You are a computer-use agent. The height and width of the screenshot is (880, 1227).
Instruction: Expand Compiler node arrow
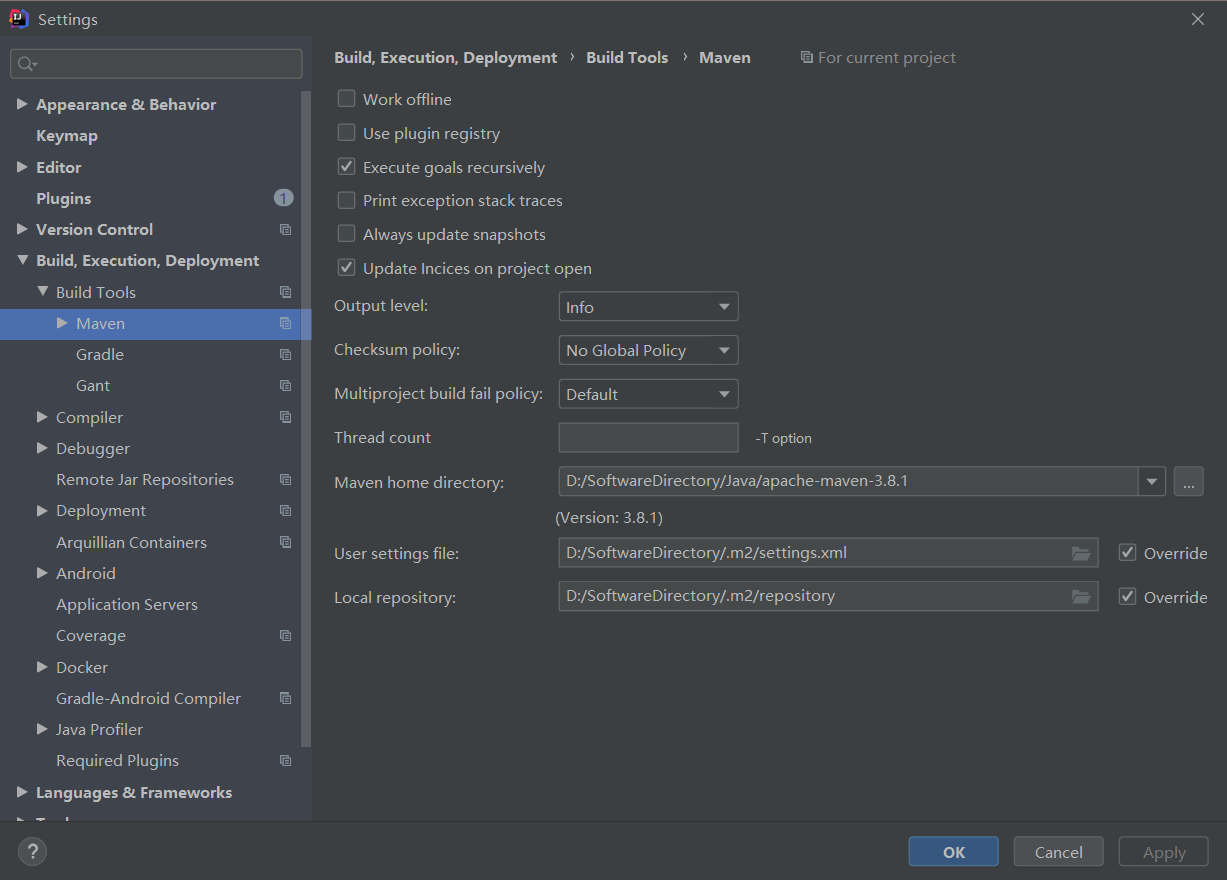[42, 417]
